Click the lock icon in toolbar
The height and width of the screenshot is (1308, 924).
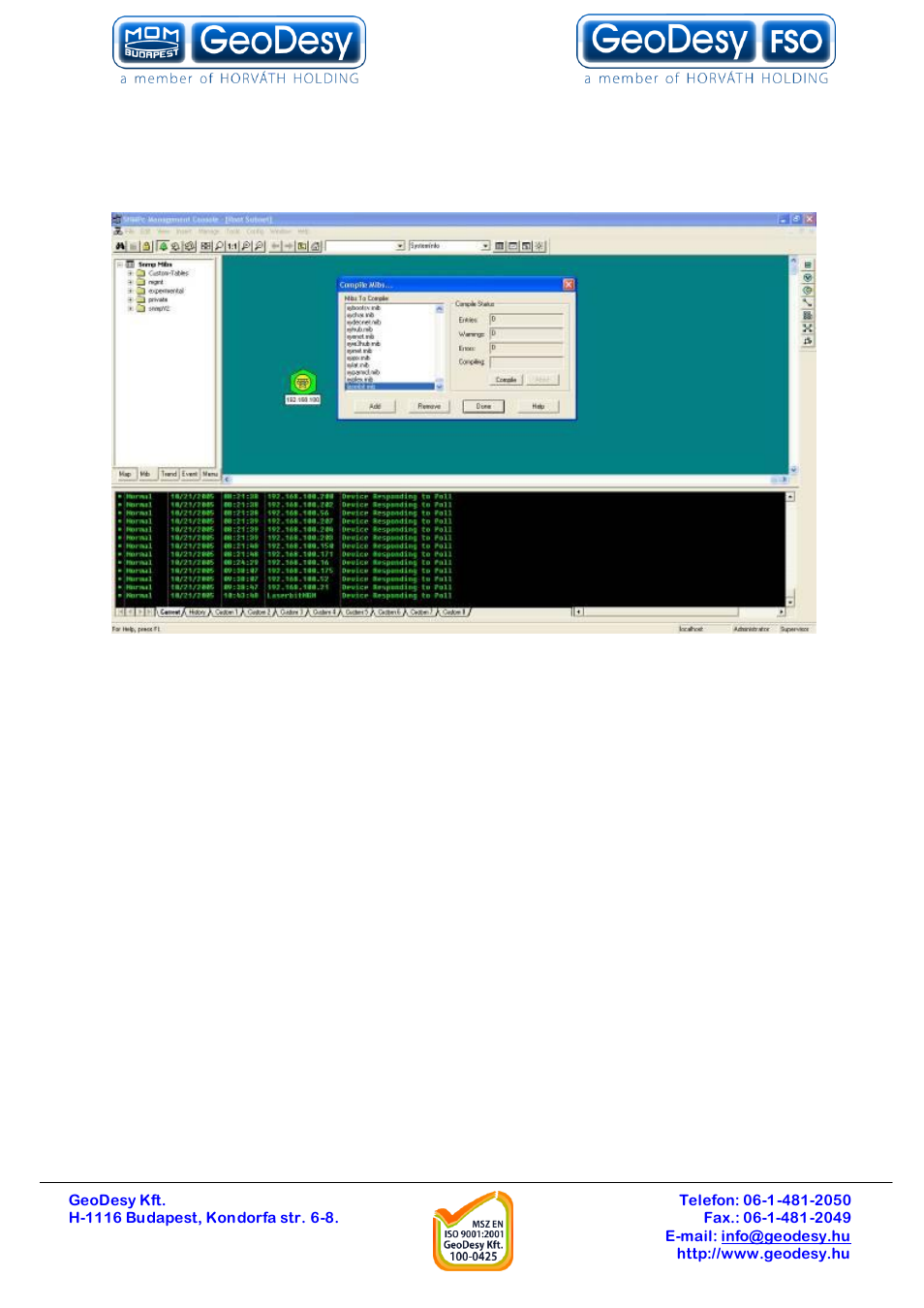tap(146, 246)
